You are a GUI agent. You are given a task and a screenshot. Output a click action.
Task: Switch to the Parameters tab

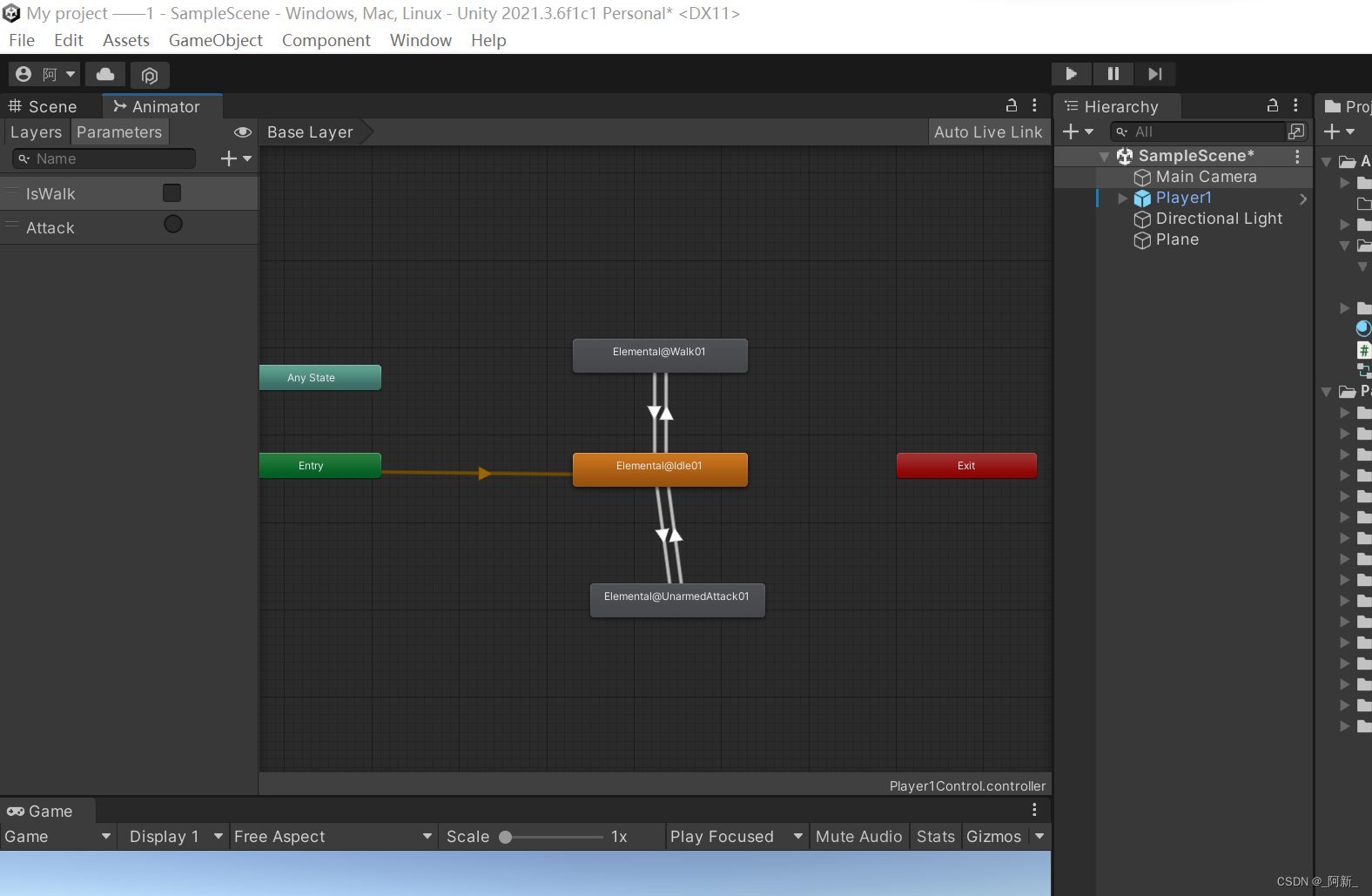click(119, 132)
